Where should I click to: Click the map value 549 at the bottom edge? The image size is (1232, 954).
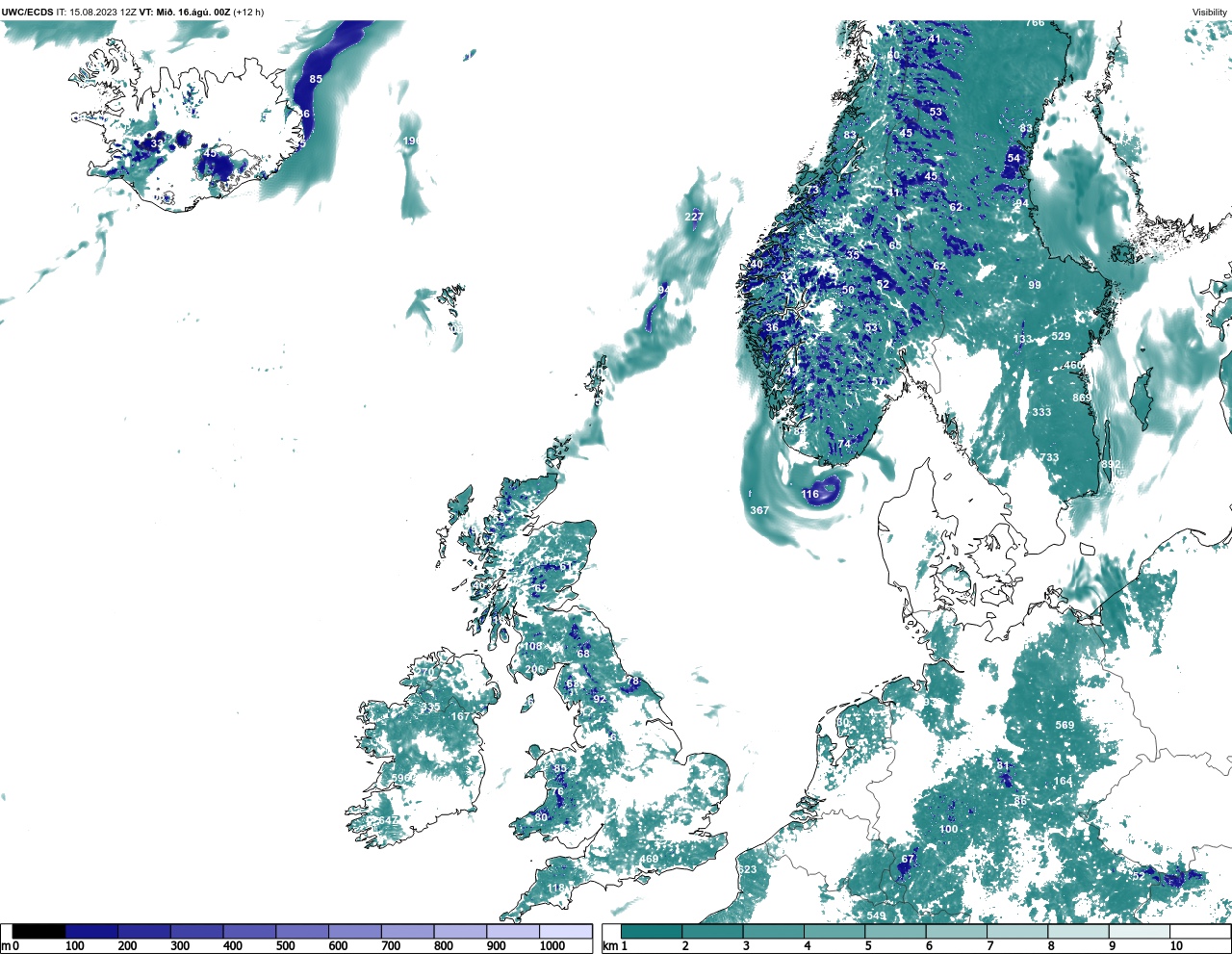876,915
